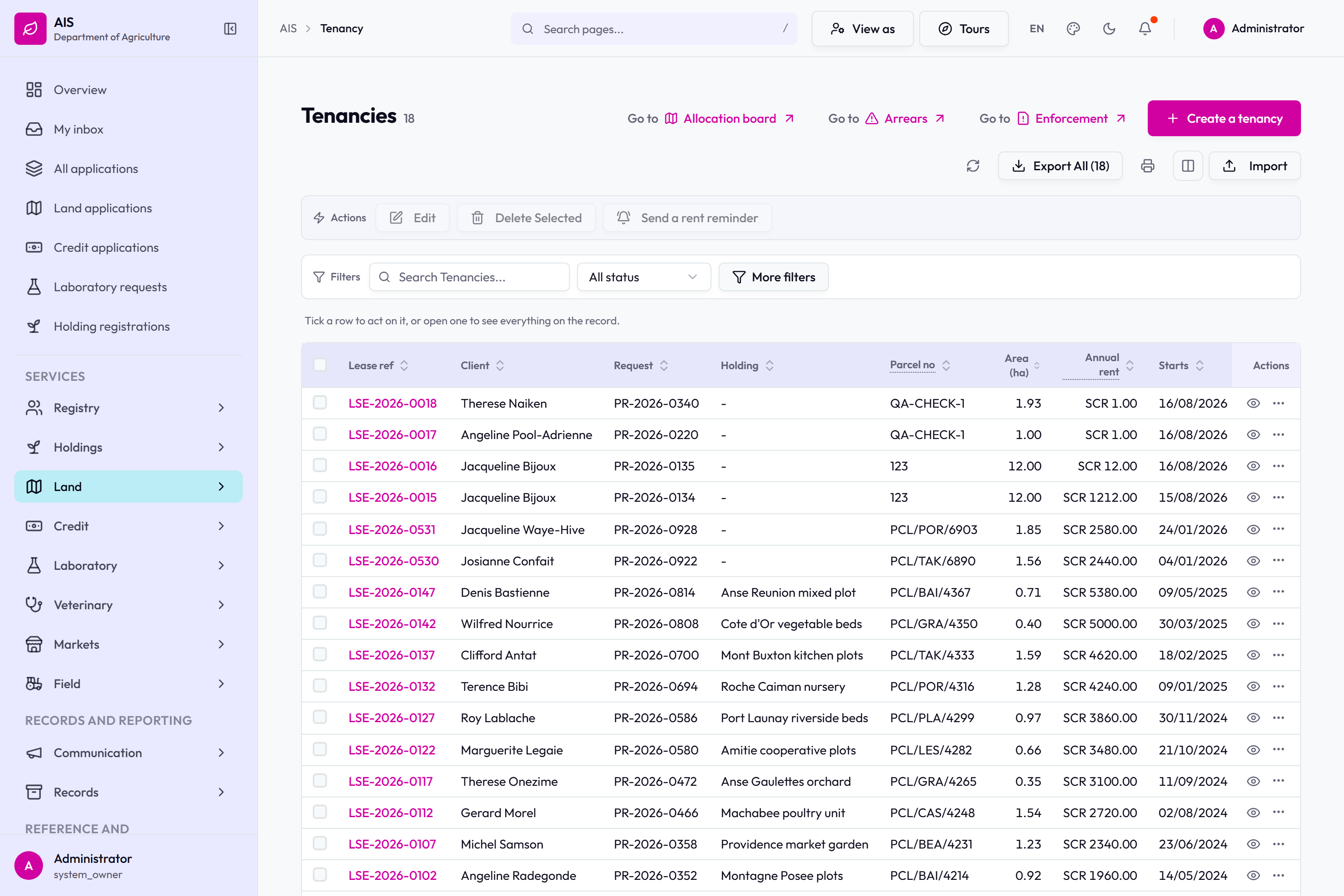Open the All status dropdown
This screenshot has width=1344, height=896.
pyautogui.click(x=644, y=277)
